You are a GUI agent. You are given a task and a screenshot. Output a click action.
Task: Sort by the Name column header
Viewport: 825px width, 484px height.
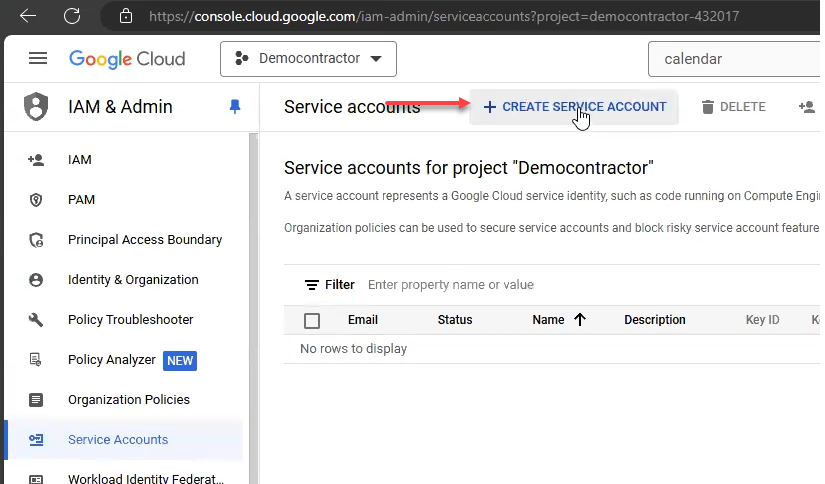548,320
